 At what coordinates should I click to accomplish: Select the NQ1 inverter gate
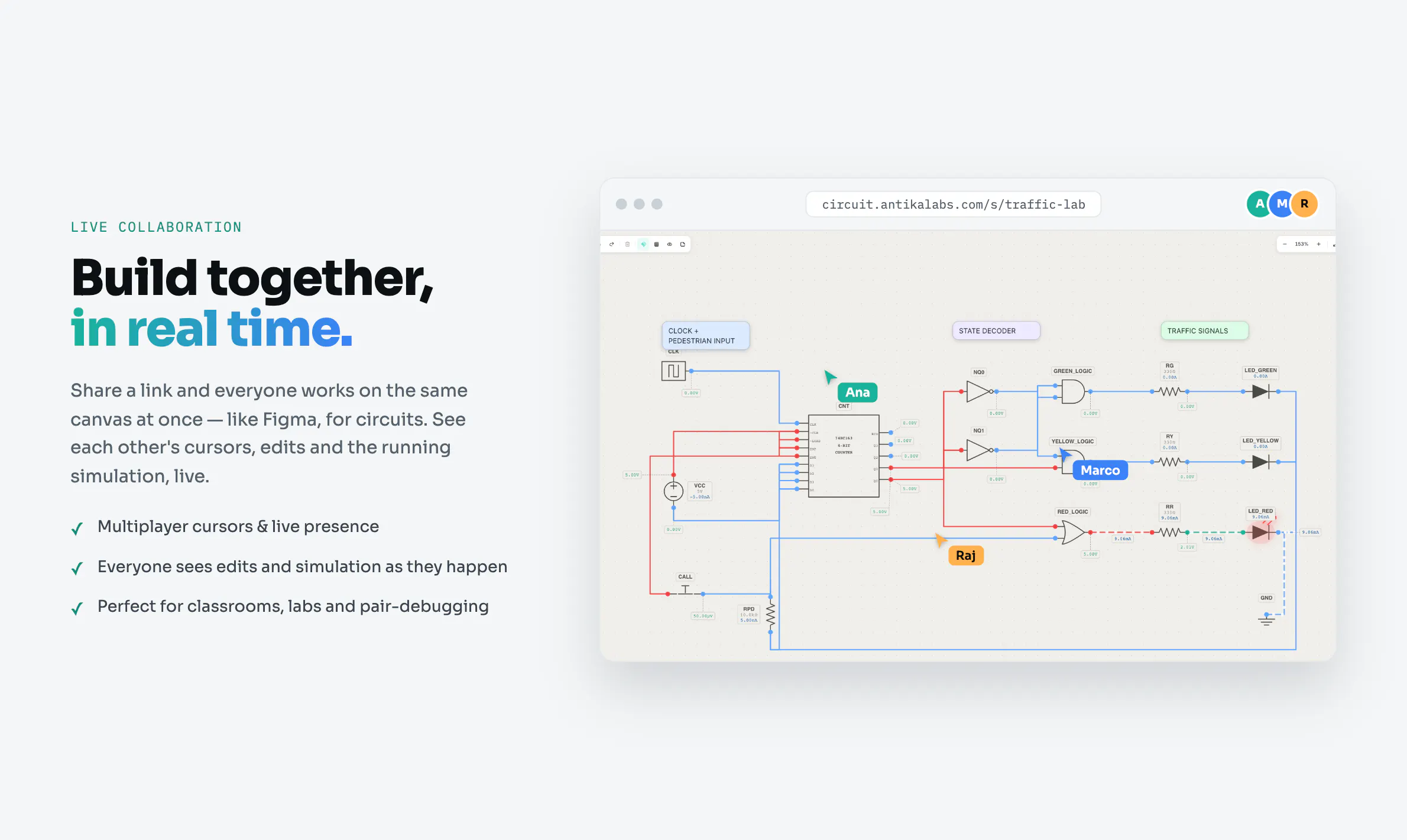click(979, 450)
